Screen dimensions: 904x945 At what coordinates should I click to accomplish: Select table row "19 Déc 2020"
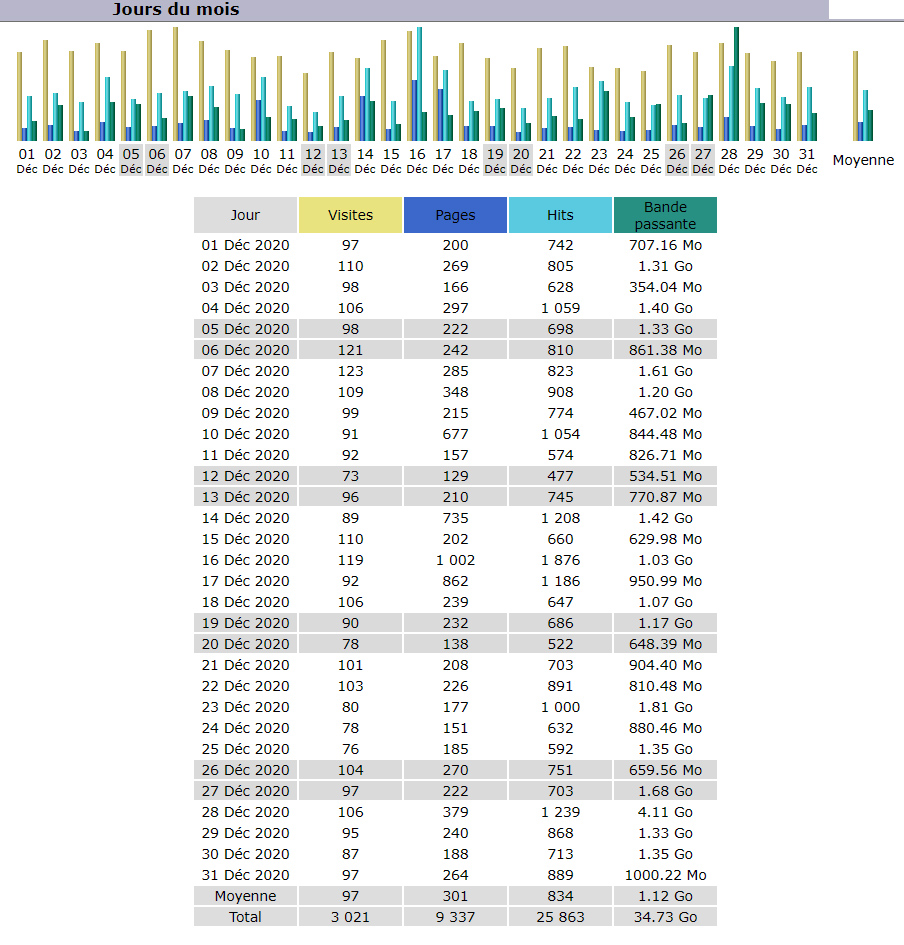click(x=456, y=623)
